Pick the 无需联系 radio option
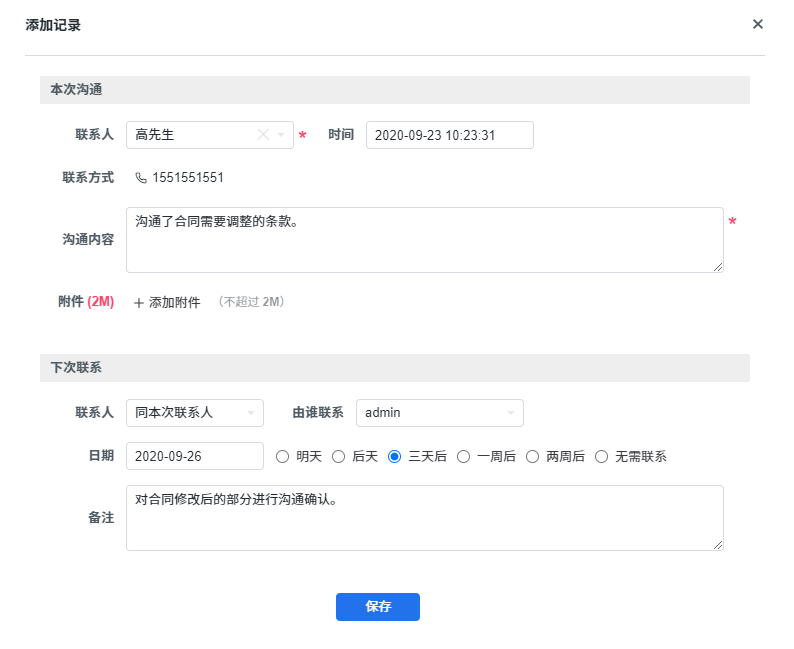The image size is (794, 649). point(601,457)
